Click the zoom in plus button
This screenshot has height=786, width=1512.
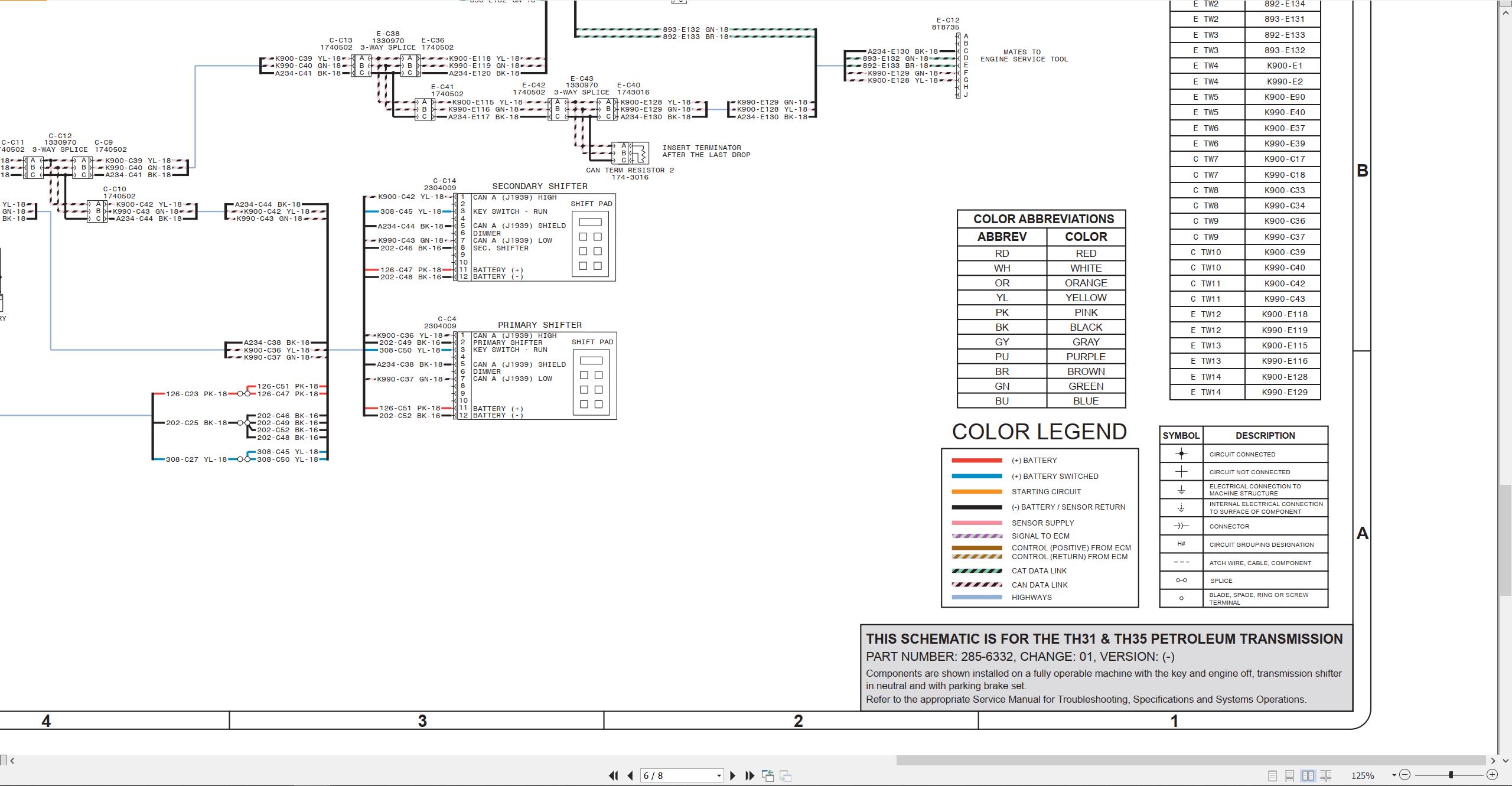tap(1492, 775)
